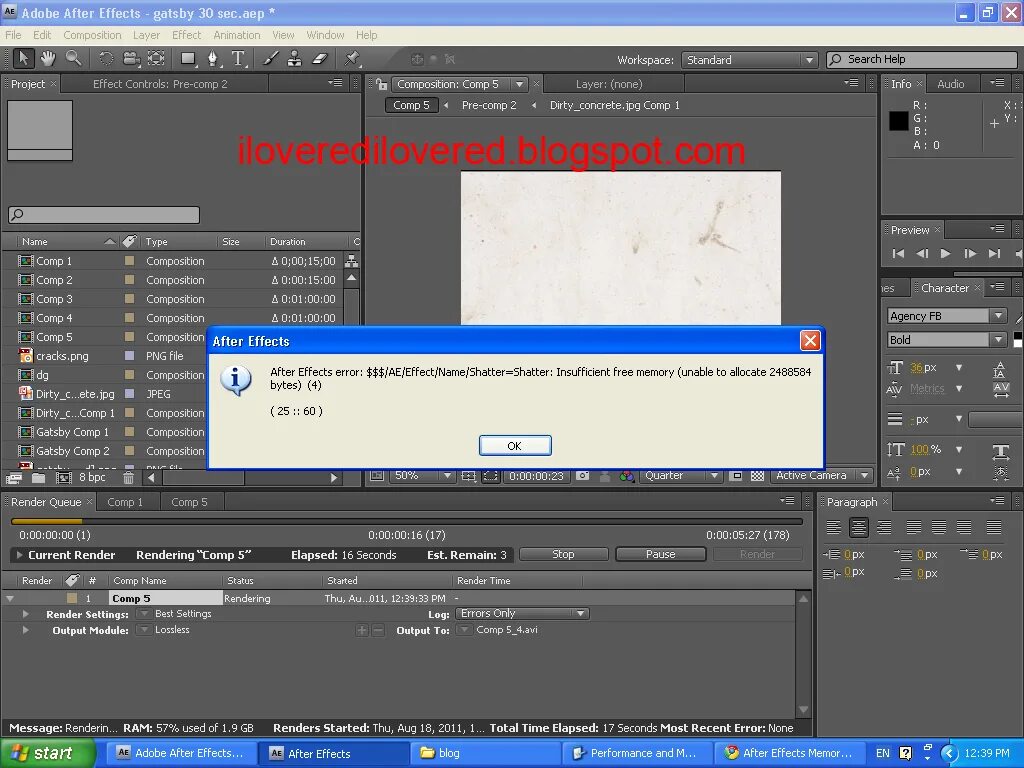Select the Unified Camera tool
The image size is (1024, 768).
[x=131, y=59]
